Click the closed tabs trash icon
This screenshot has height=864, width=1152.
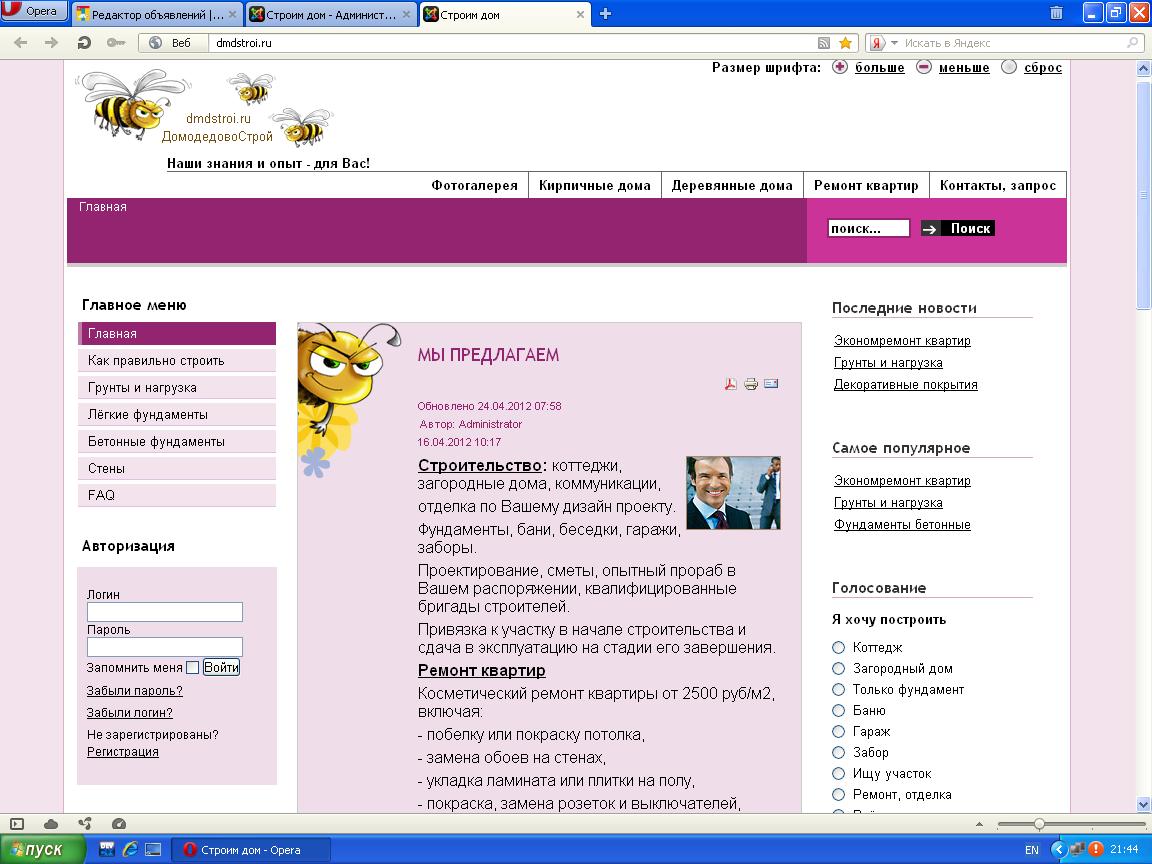pyautogui.click(x=1056, y=13)
